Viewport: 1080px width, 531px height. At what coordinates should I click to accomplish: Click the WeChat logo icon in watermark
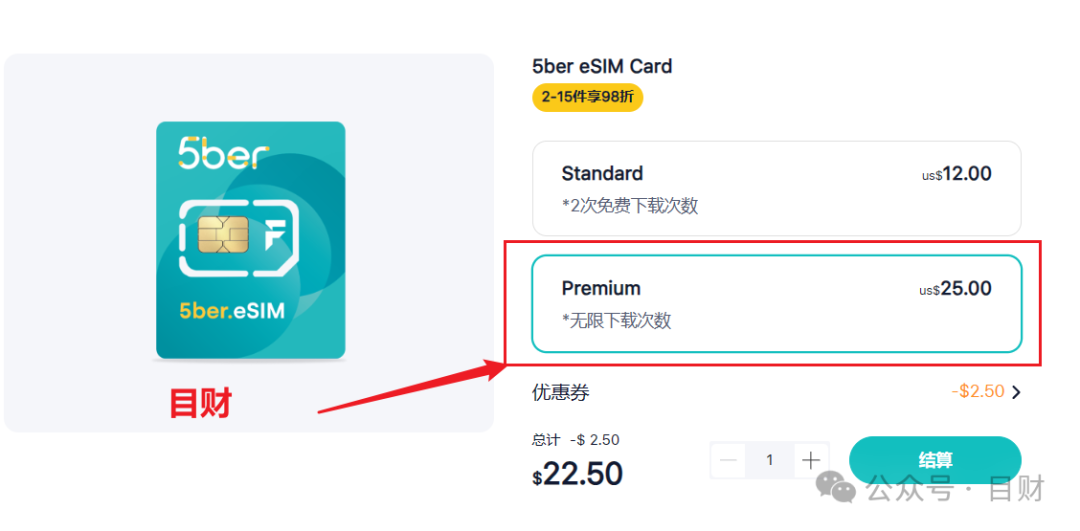(835, 488)
